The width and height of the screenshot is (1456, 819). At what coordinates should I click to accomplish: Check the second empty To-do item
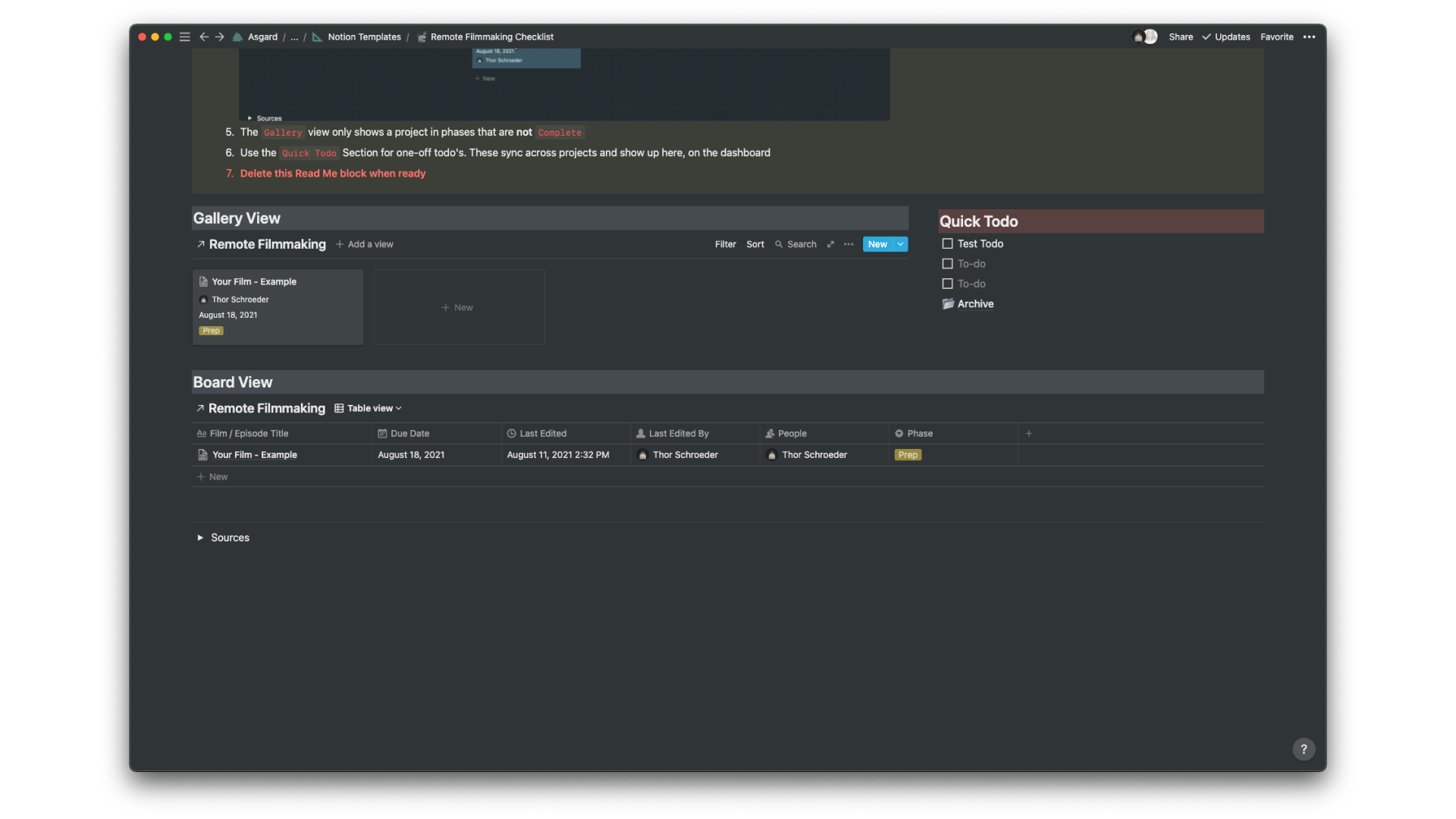946,283
